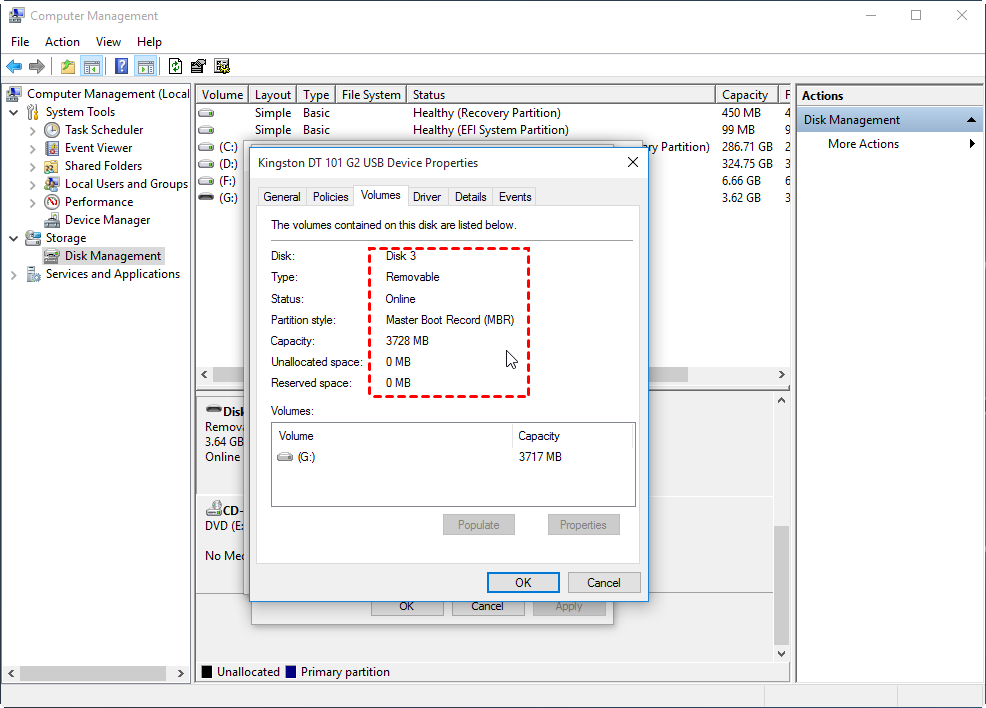The height and width of the screenshot is (708, 986).
Task: Click the Services and Applications icon
Action: coord(33,274)
